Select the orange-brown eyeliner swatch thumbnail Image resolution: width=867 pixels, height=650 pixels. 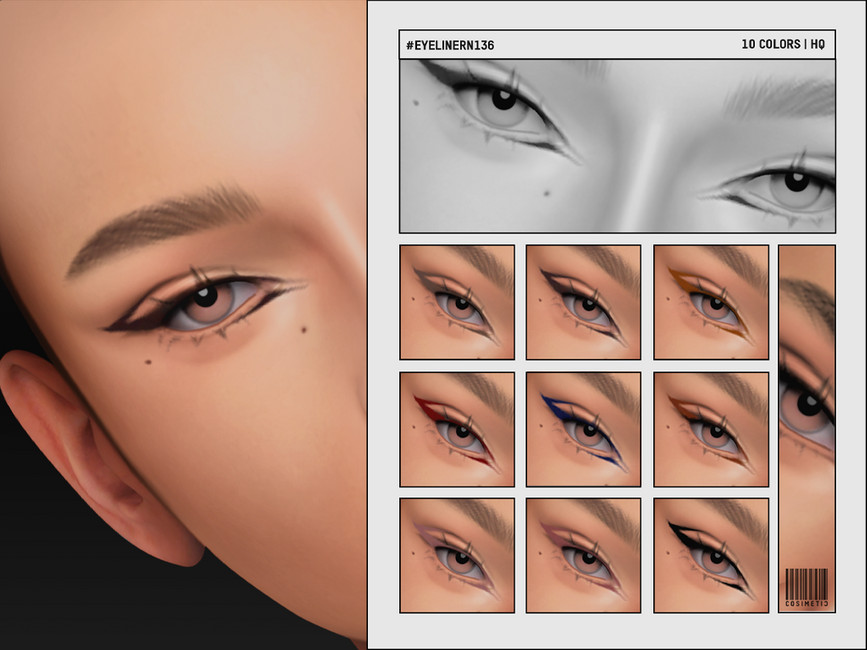(x=712, y=300)
